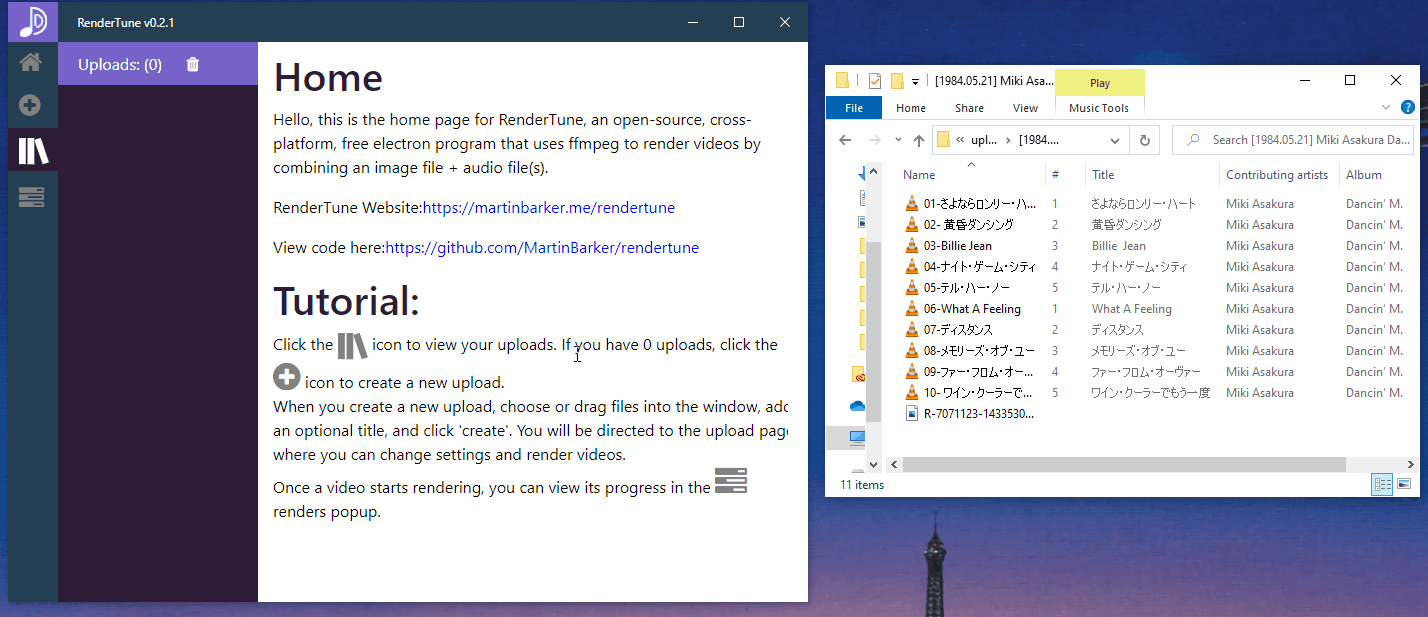Open the renders popup sidebar icon
The width and height of the screenshot is (1428, 617).
[x=31, y=197]
